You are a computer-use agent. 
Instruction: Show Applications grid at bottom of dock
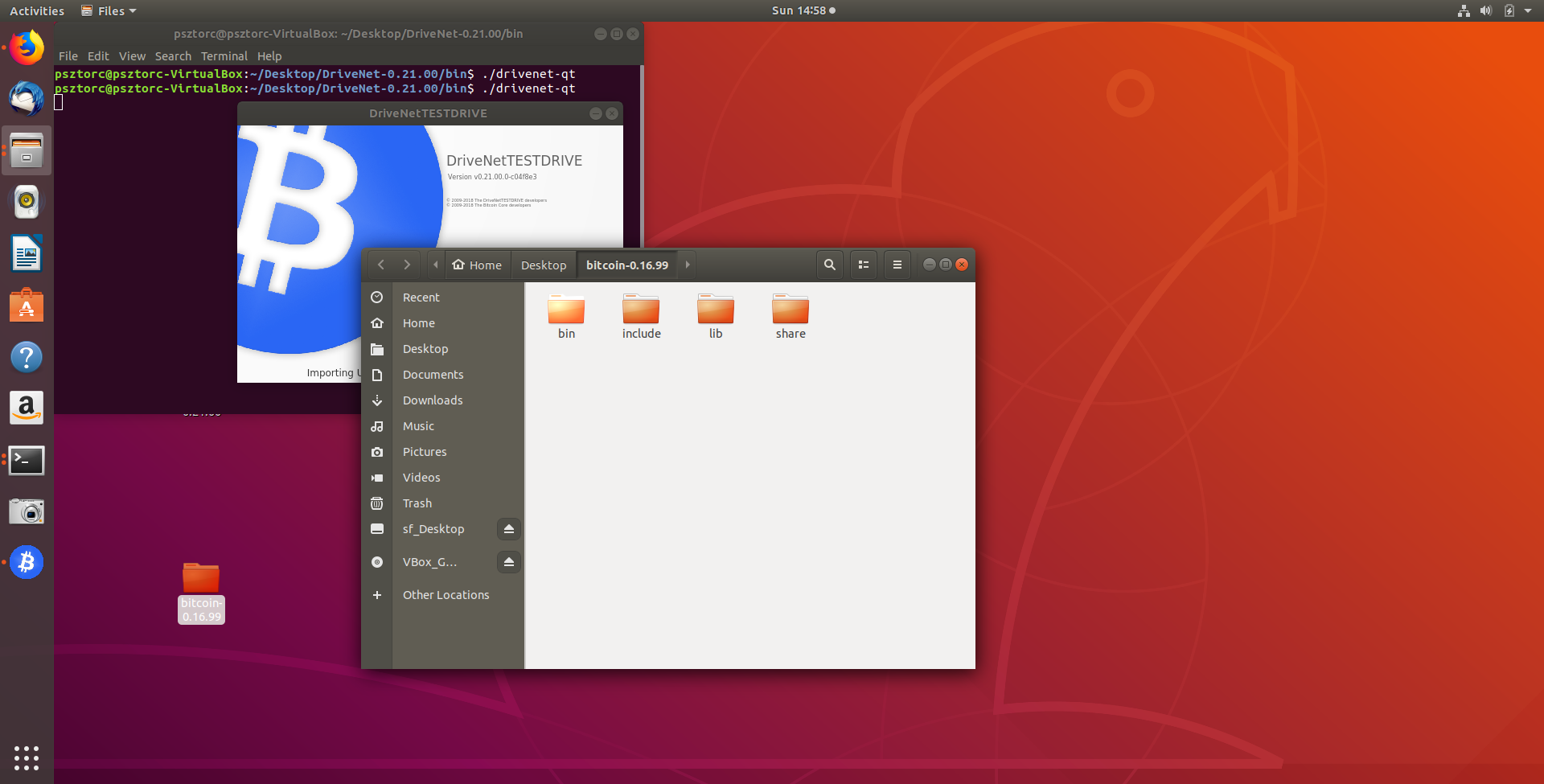[x=27, y=757]
